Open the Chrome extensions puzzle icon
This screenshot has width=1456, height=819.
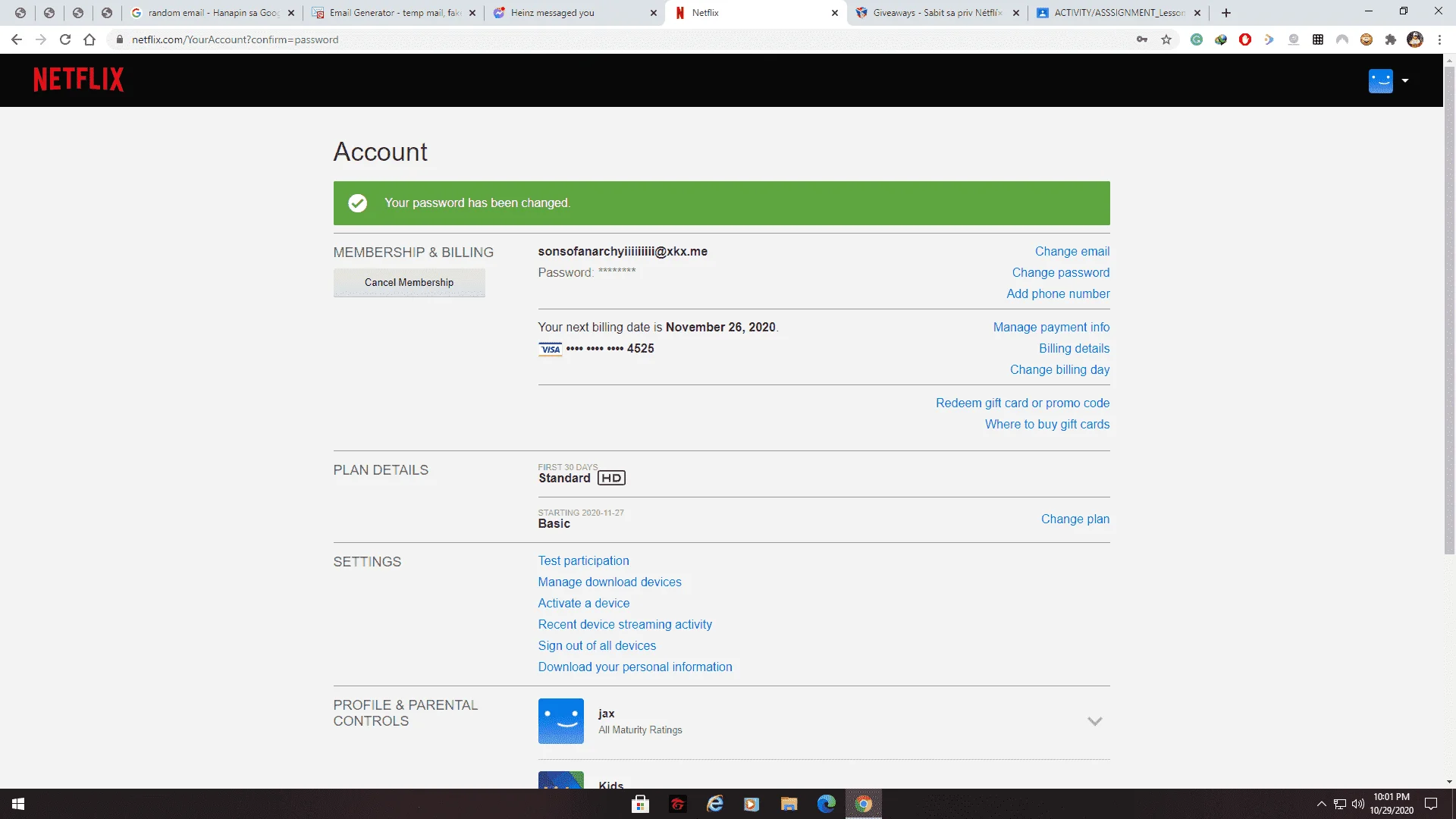coord(1390,39)
